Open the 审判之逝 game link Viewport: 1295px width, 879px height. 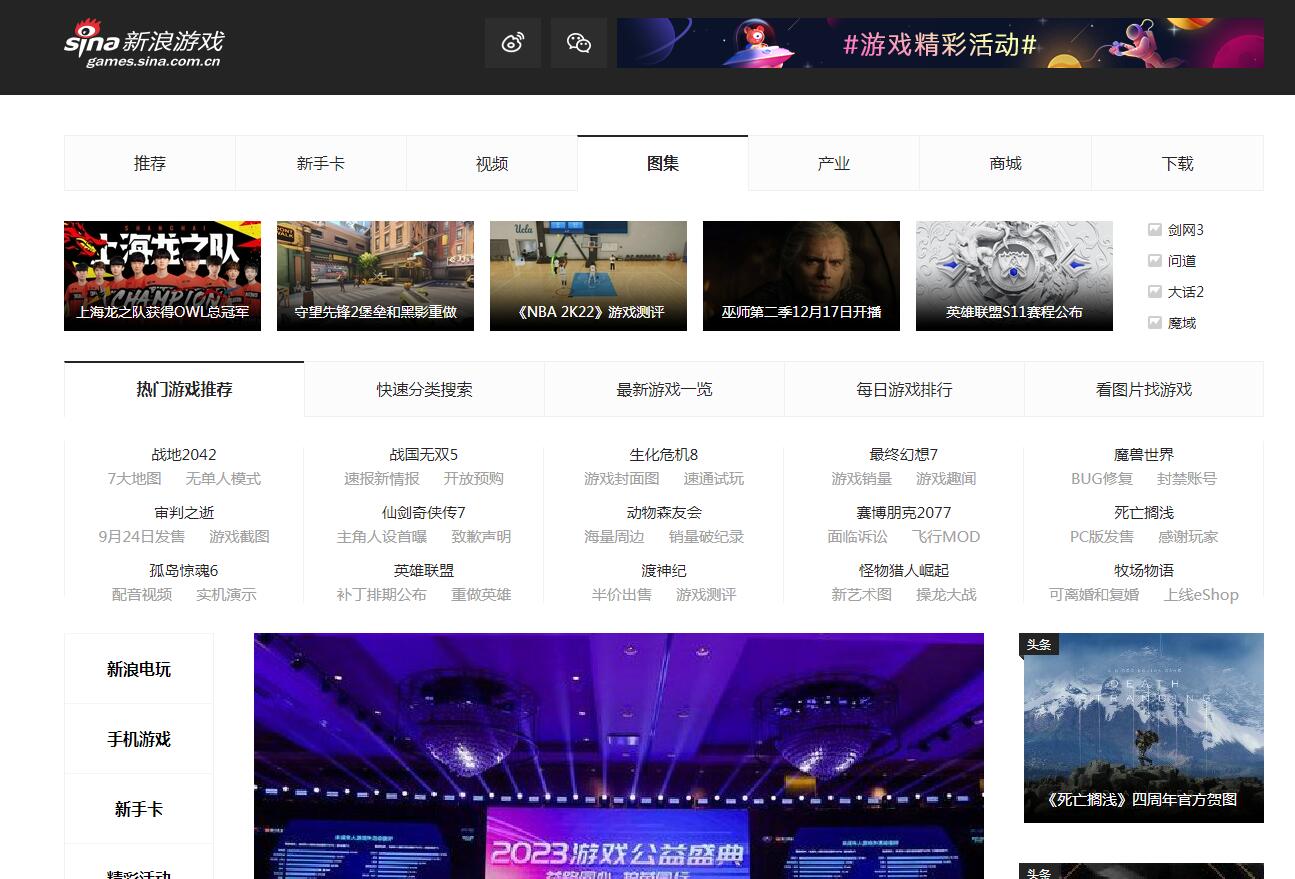pyautogui.click(x=184, y=513)
